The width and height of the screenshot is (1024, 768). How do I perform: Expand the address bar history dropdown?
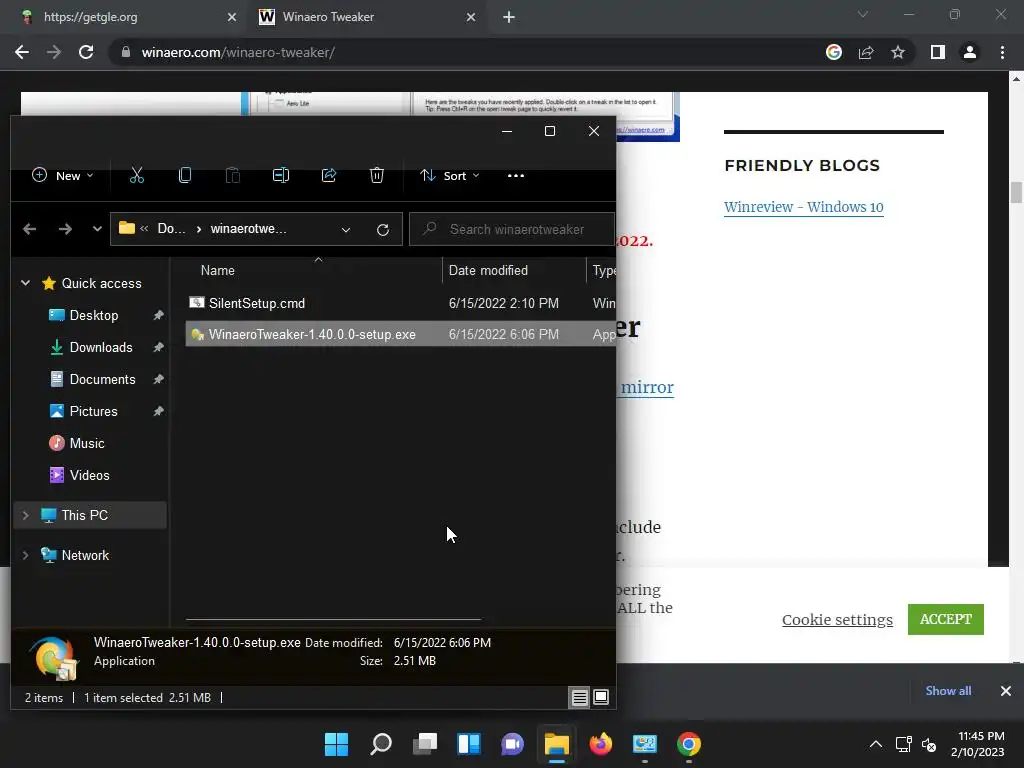click(x=345, y=229)
